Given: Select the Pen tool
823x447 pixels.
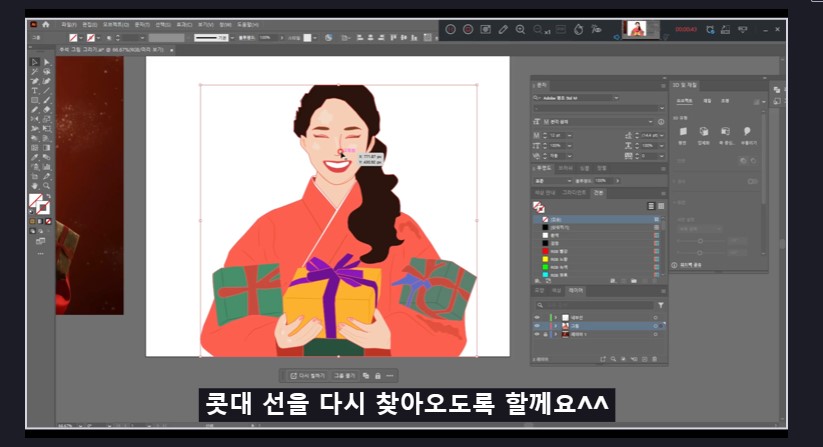Looking at the screenshot, I should point(35,81).
